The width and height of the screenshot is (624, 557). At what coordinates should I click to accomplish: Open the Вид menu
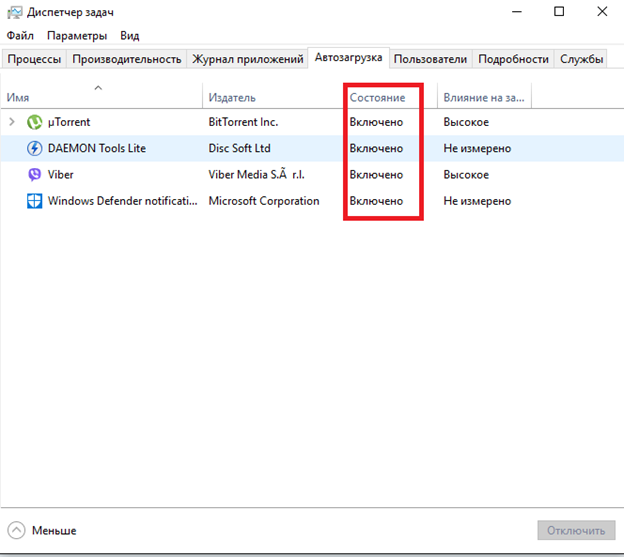point(130,36)
